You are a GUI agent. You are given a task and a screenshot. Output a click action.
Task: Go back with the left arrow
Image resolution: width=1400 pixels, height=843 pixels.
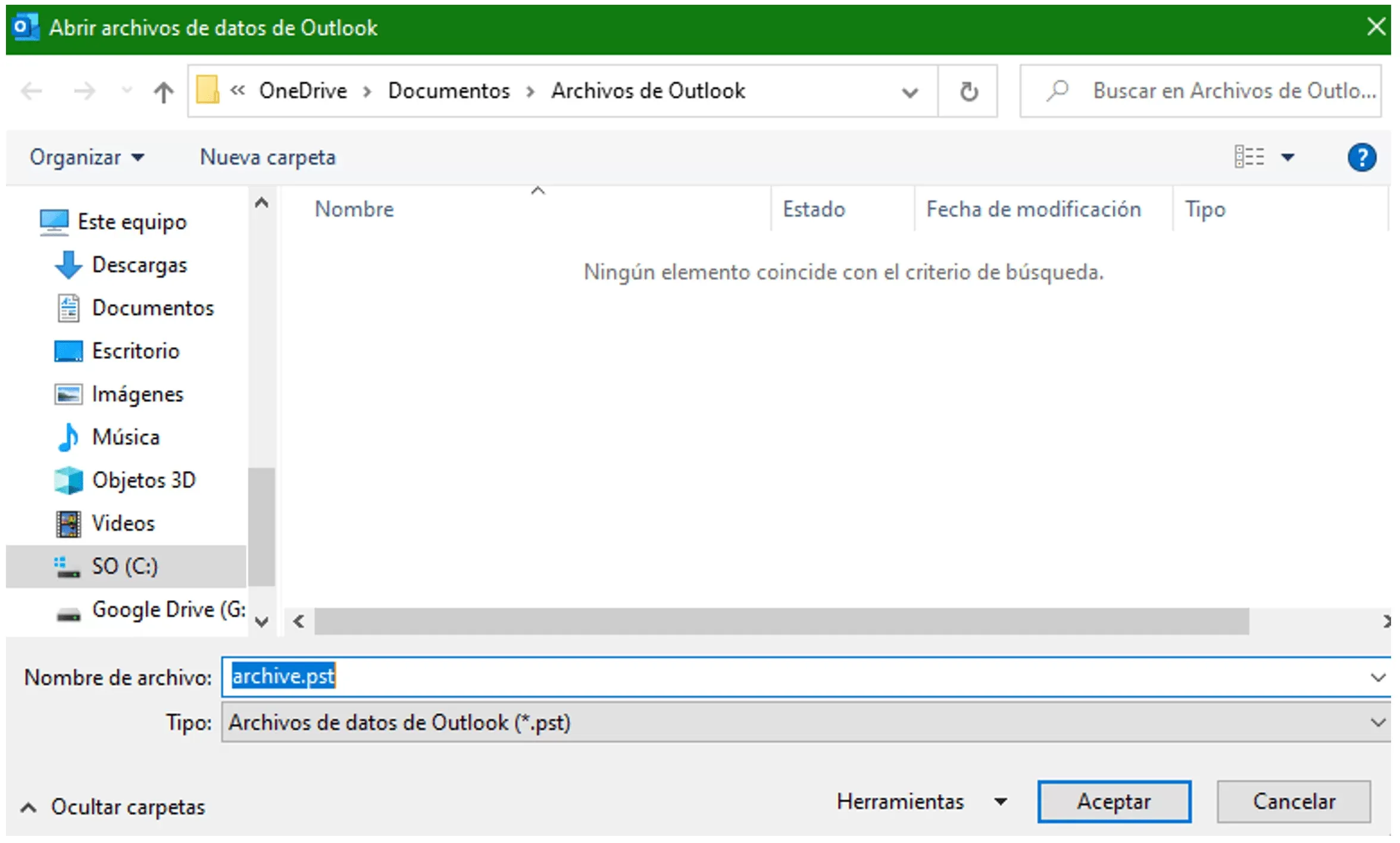click(x=31, y=91)
